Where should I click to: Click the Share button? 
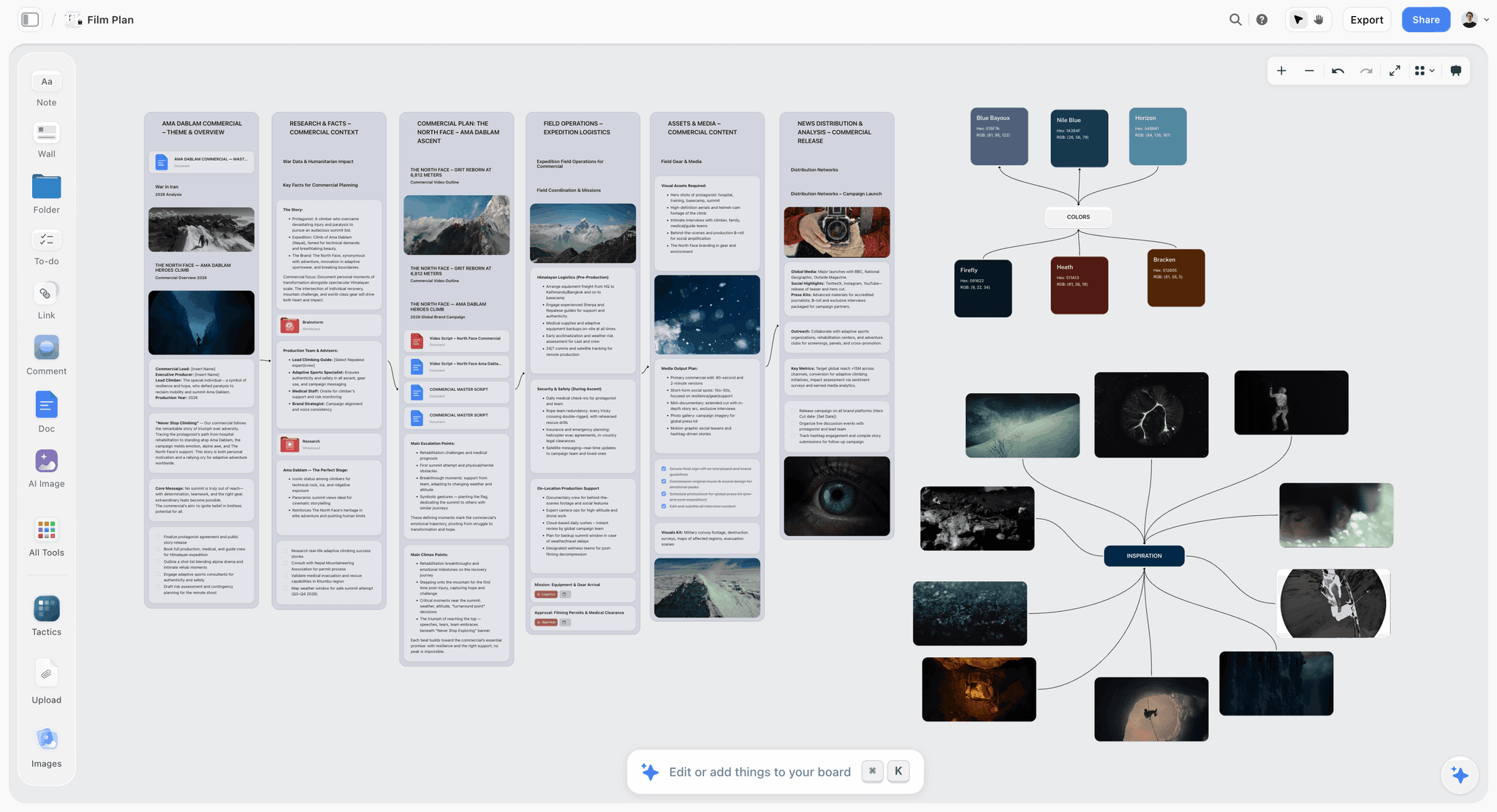(x=1425, y=20)
